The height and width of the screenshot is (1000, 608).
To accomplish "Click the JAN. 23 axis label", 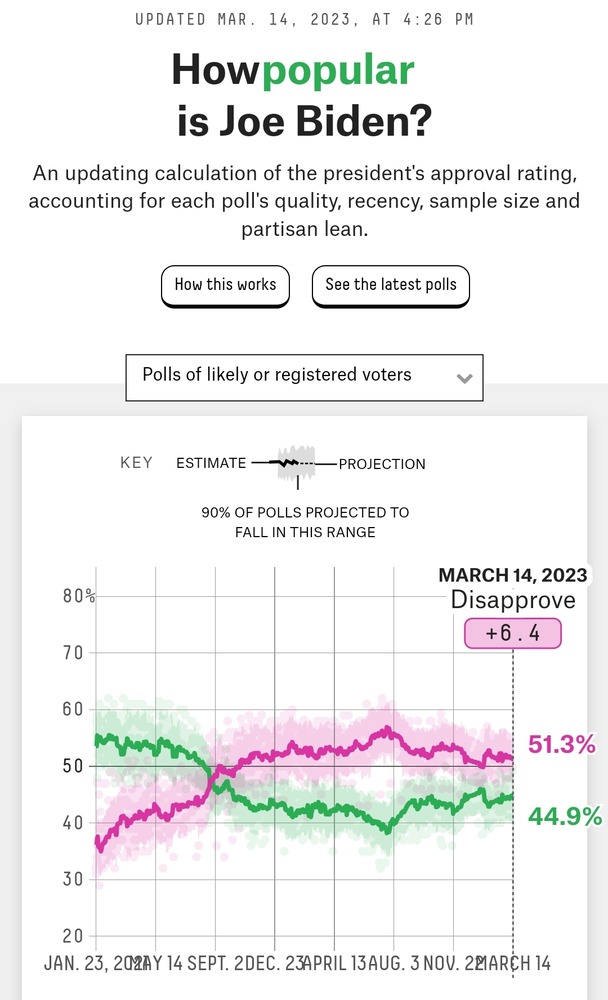I will pos(82,963).
